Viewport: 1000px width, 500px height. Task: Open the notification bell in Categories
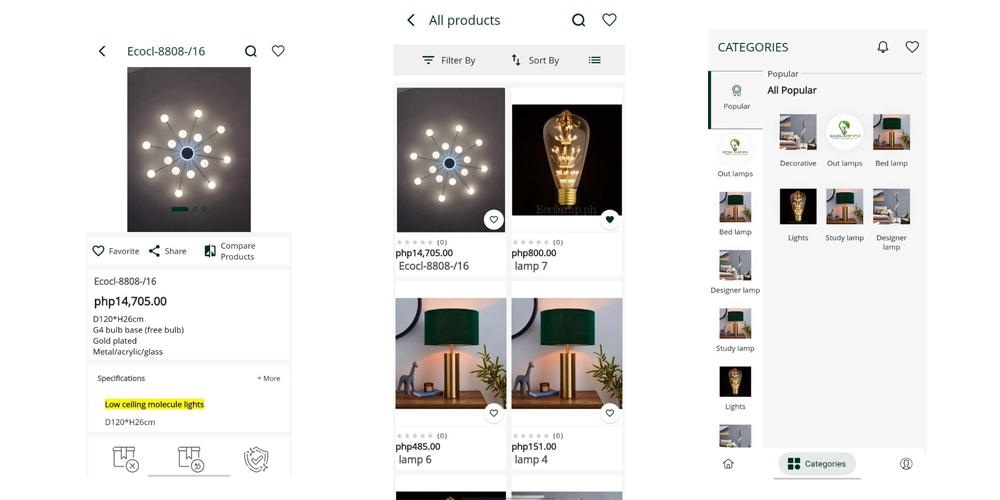(x=882, y=47)
